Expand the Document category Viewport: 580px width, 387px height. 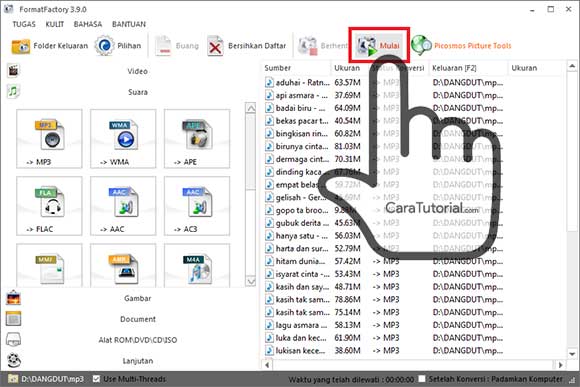point(138,319)
